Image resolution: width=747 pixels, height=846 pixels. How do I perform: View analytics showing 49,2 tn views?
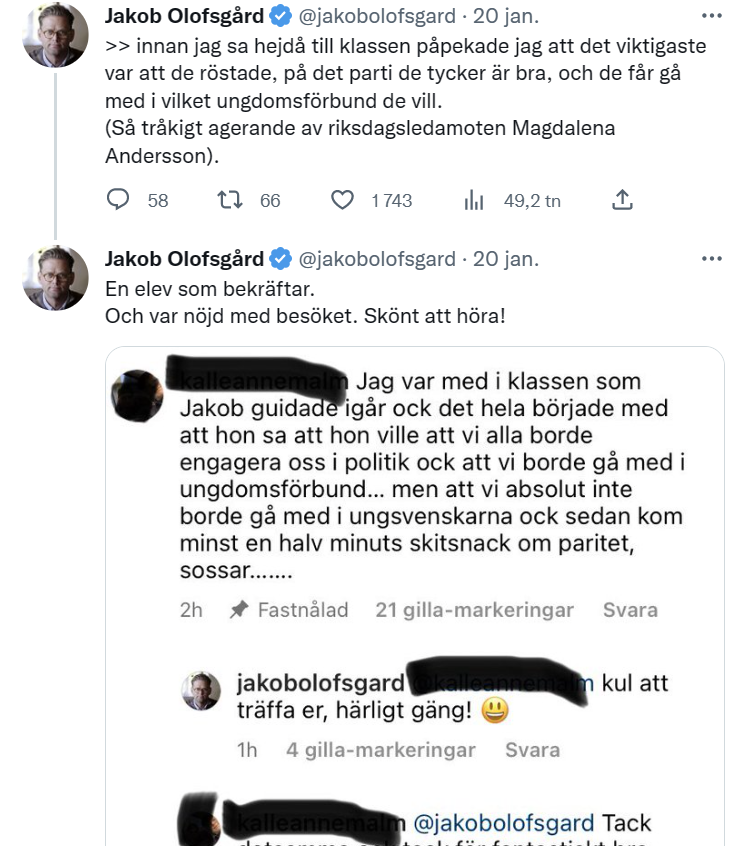tap(474, 200)
